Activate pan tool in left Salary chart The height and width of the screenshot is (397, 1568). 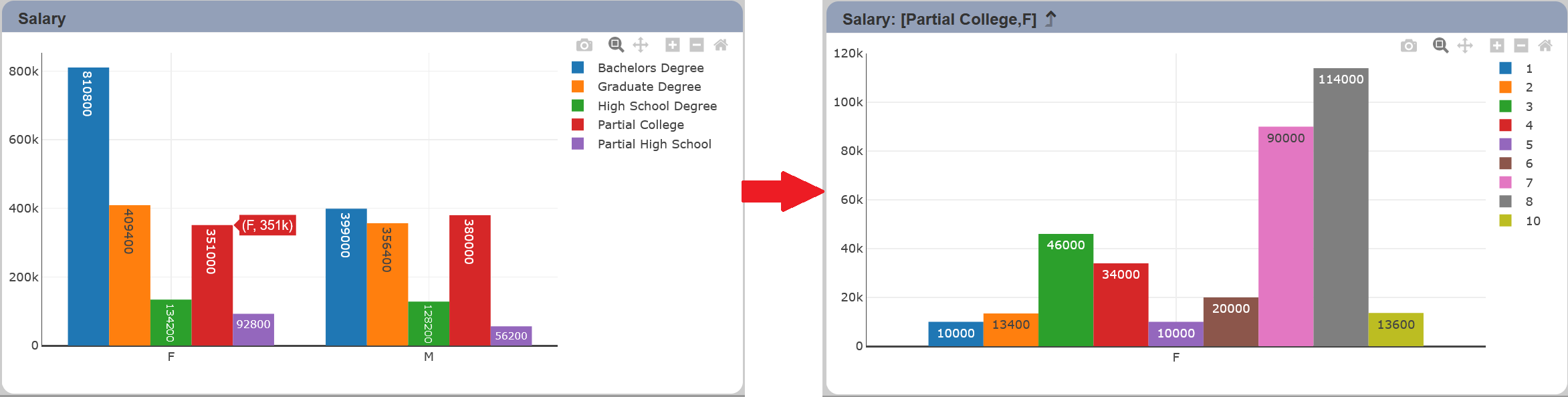(x=641, y=45)
